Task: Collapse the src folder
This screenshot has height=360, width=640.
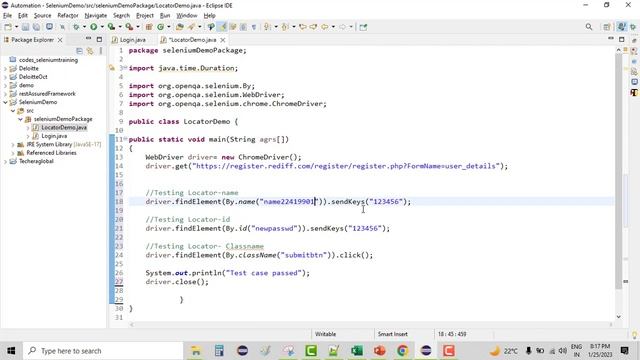Action: pos(13,111)
